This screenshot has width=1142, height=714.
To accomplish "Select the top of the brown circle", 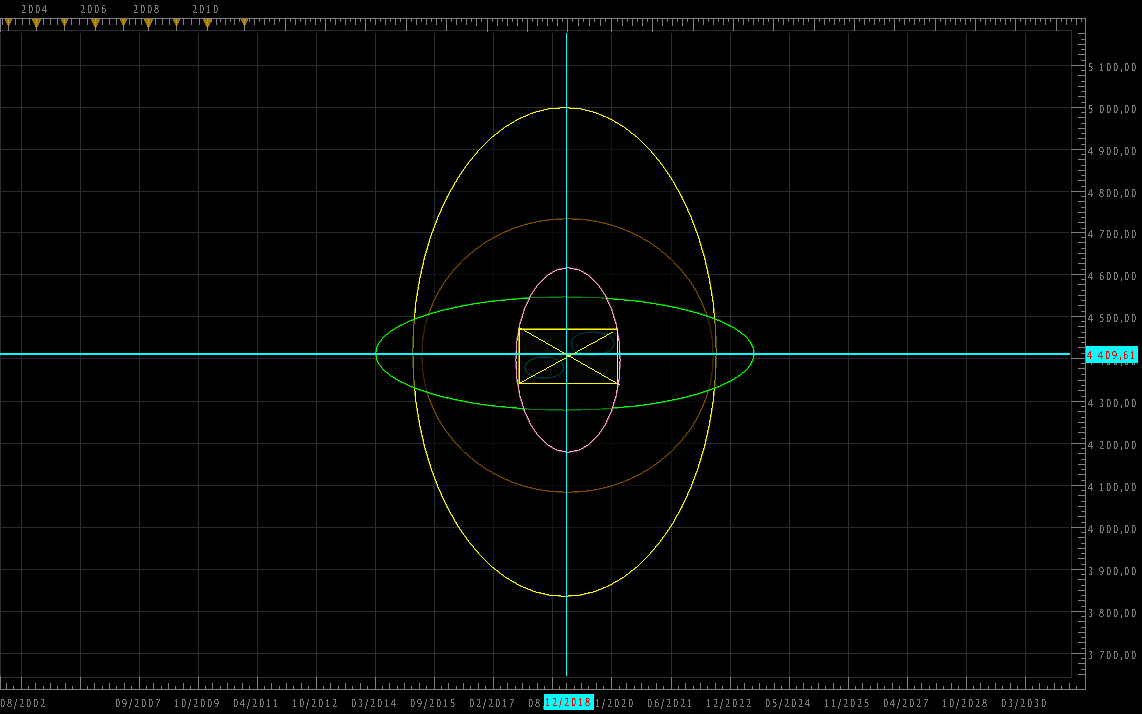I will coord(567,219).
